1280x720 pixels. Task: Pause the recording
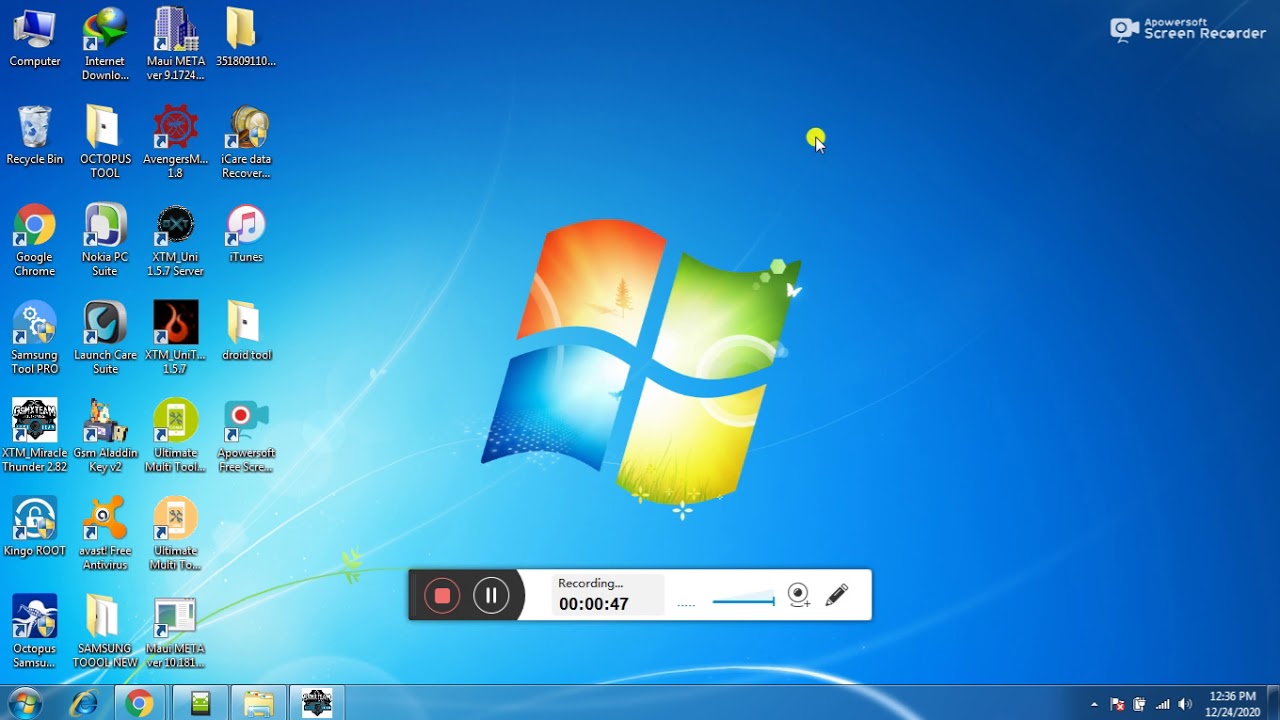click(x=491, y=596)
